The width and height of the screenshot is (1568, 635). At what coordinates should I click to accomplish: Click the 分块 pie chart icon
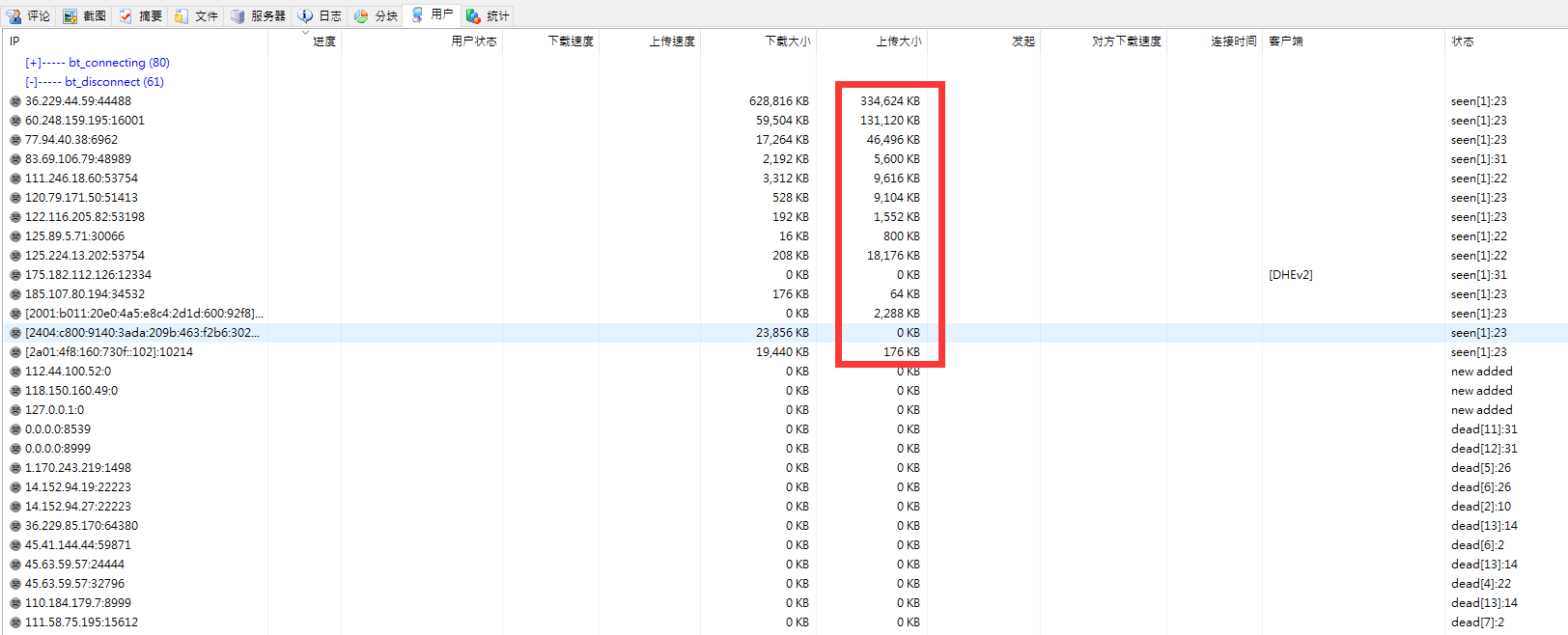tap(361, 15)
